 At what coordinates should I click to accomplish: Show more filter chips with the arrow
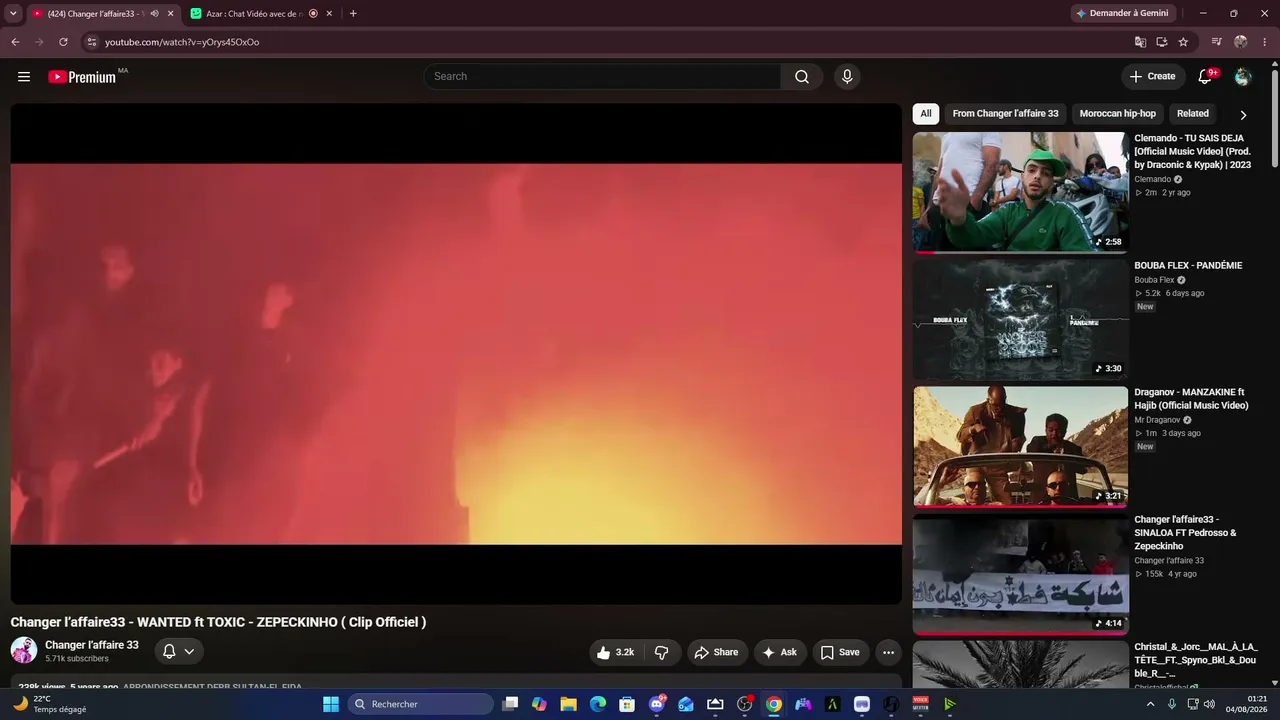point(1243,114)
